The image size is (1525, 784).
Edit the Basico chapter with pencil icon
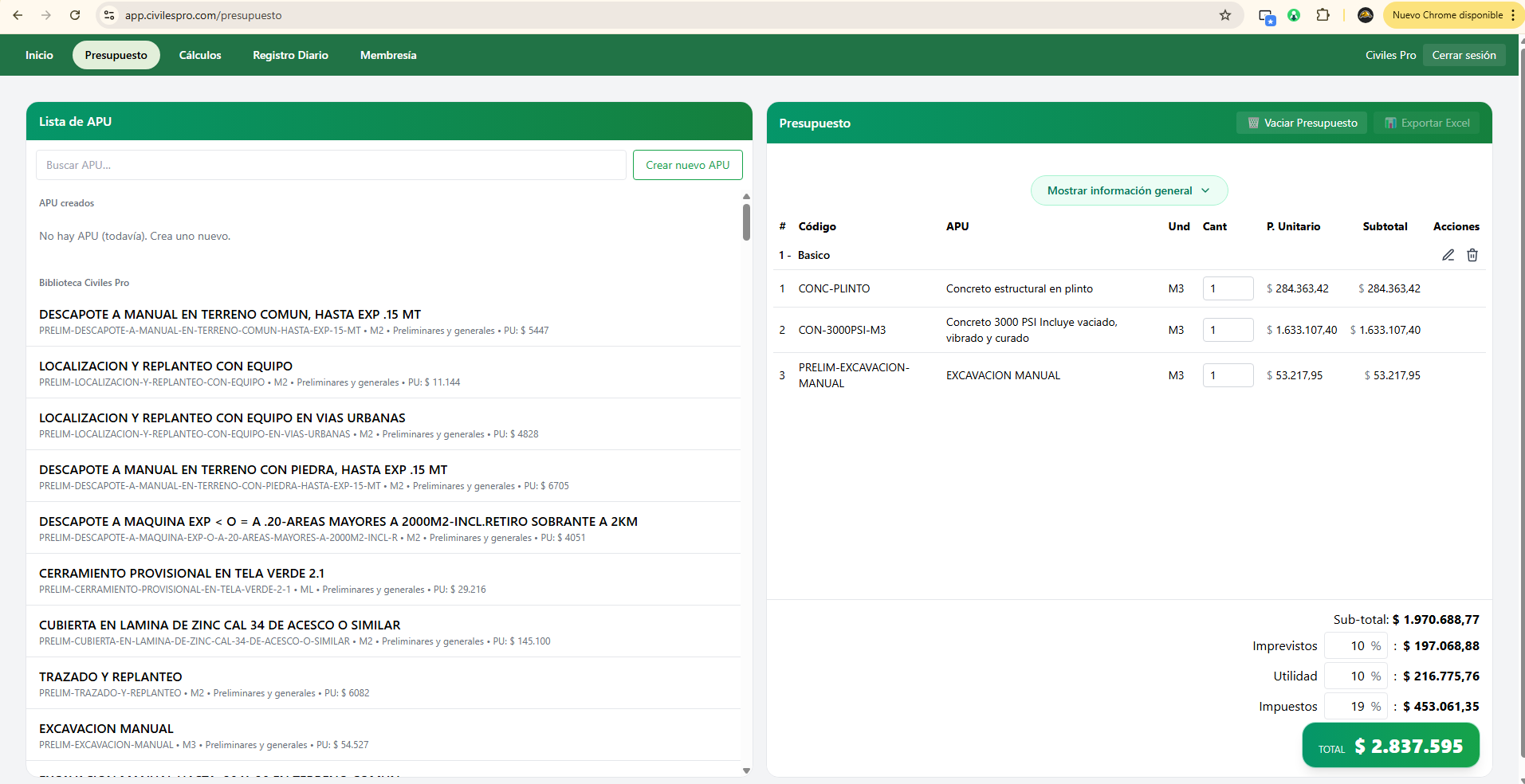1448,255
